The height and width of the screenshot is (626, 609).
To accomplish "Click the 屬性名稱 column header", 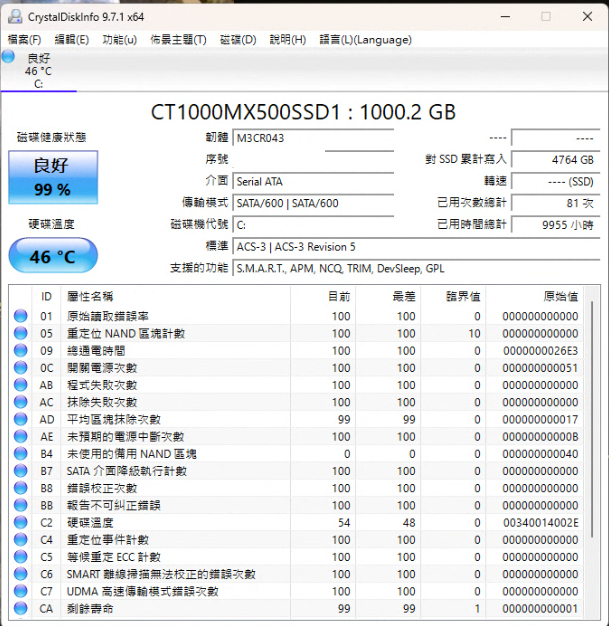I will 176,297.
